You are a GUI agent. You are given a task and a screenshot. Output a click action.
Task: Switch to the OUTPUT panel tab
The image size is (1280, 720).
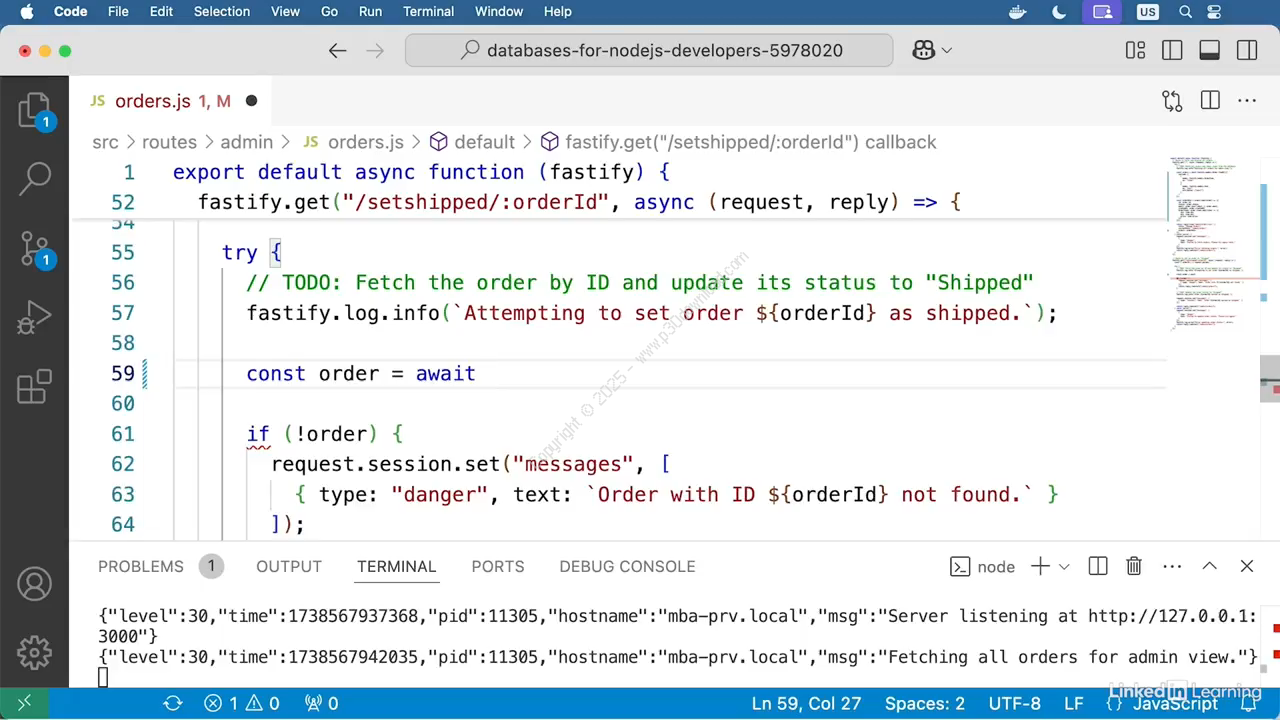(x=289, y=566)
